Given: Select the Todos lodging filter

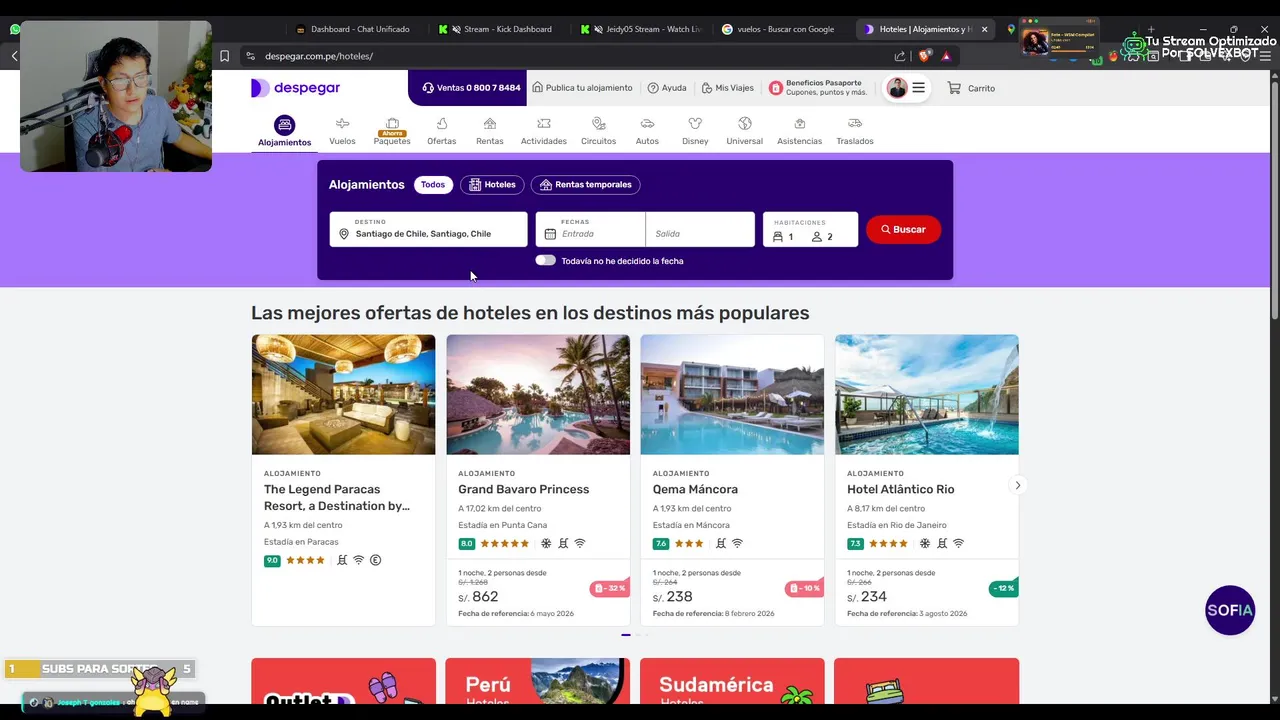Looking at the screenshot, I should pos(433,185).
